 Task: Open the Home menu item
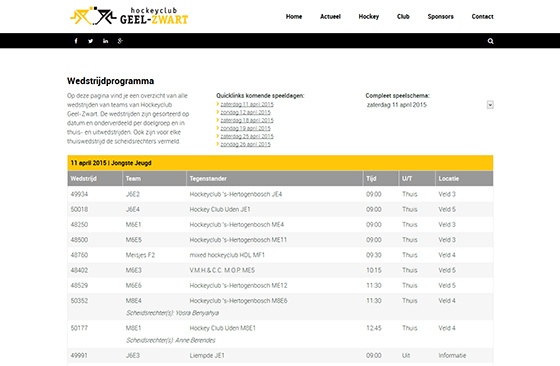point(294,16)
